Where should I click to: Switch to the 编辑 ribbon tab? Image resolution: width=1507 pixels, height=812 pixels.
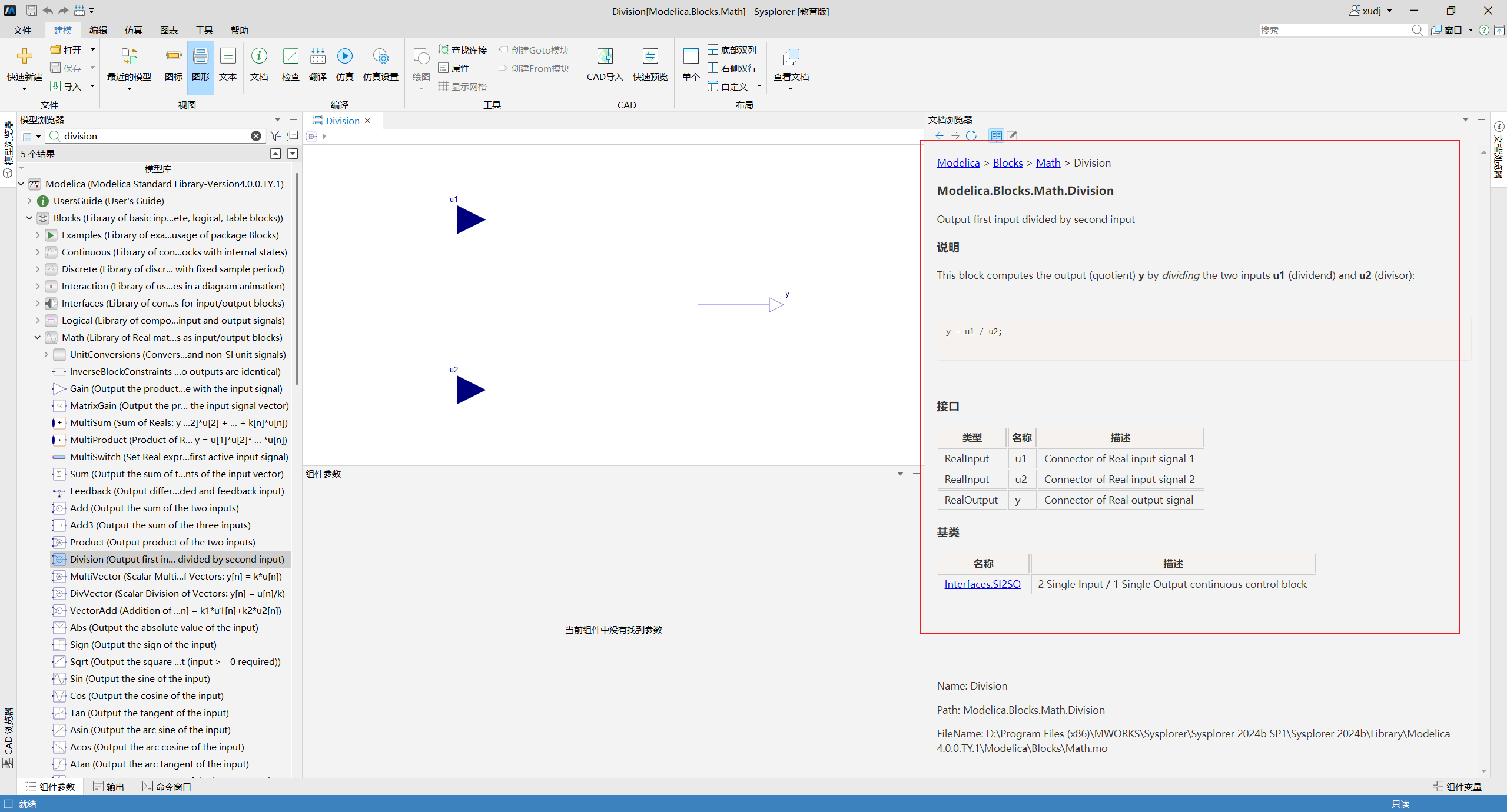coord(98,30)
